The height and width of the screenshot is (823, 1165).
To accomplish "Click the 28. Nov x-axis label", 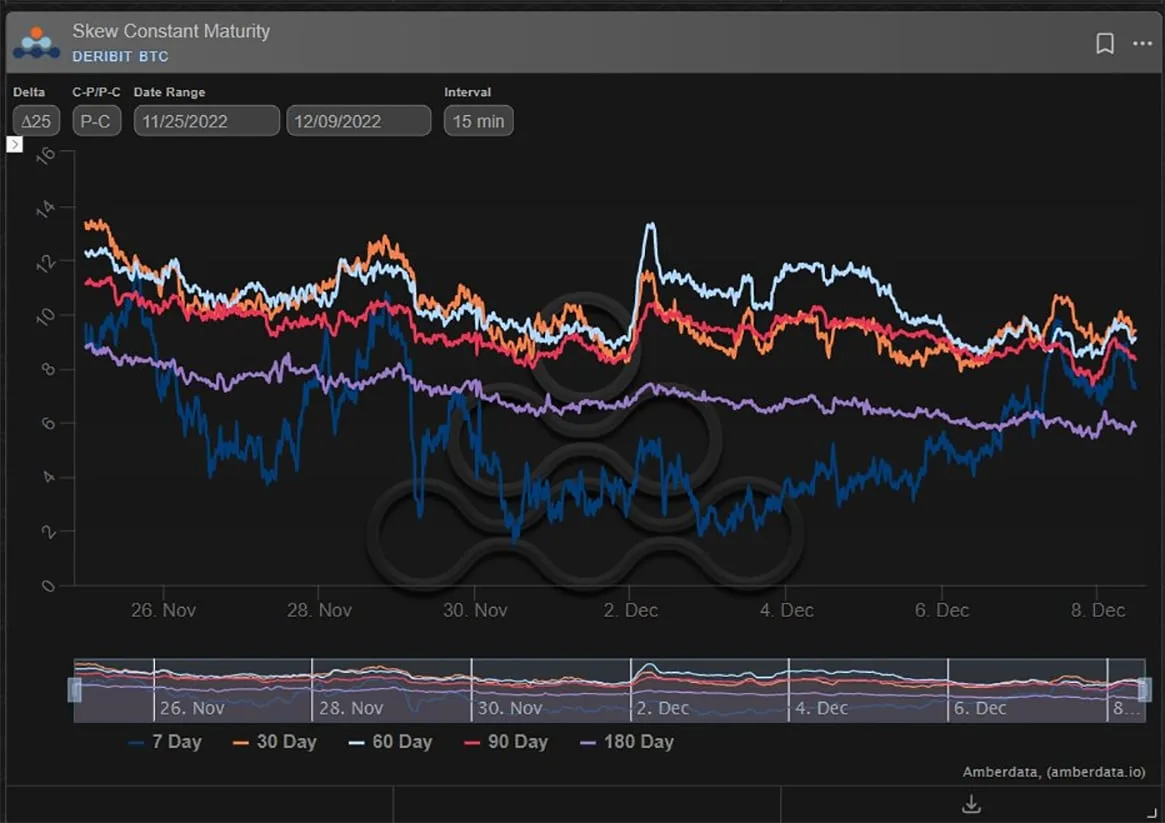I will 319,611.
